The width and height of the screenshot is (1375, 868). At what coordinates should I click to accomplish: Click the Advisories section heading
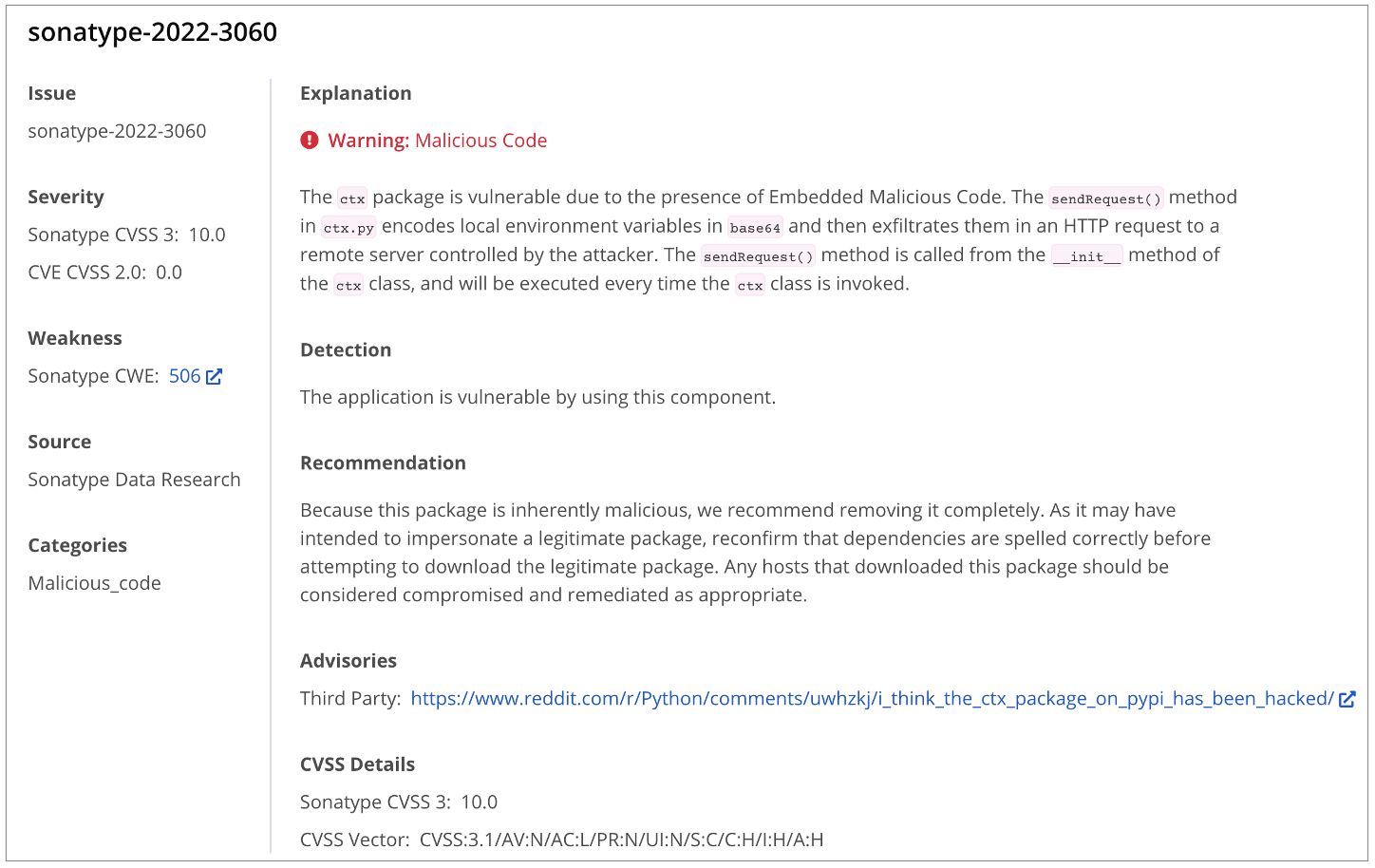[x=348, y=661]
